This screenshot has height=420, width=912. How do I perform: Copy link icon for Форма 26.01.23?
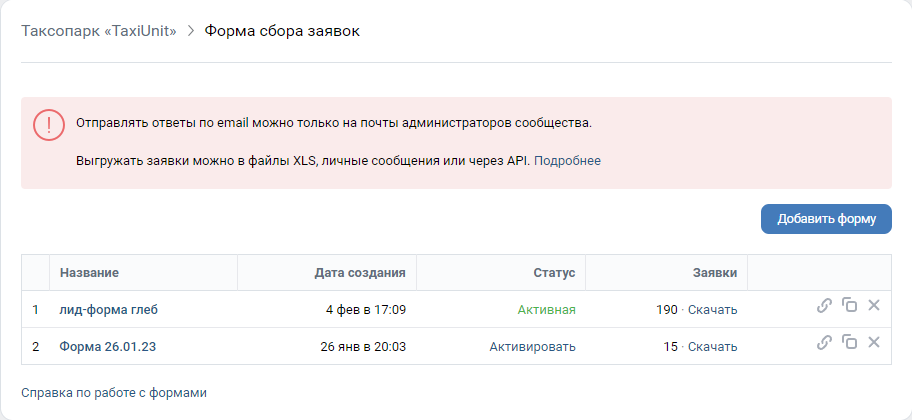click(824, 343)
